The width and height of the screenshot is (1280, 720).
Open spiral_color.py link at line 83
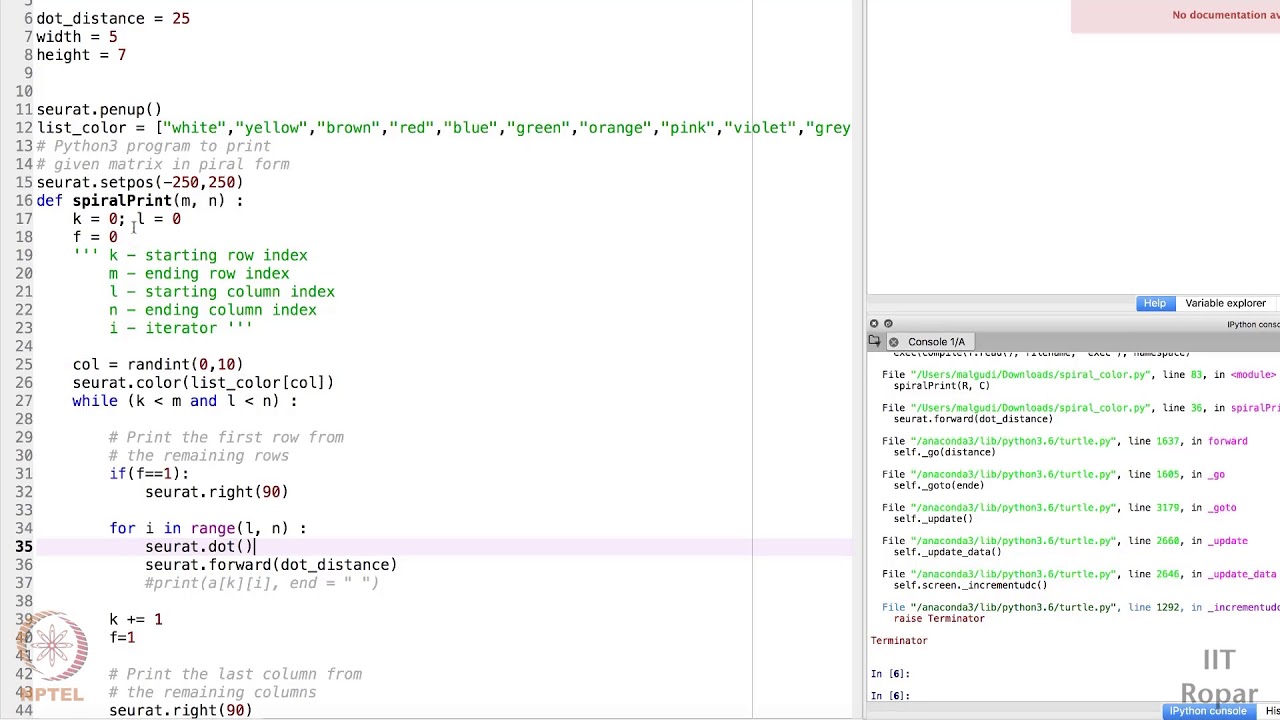[x=1030, y=375]
